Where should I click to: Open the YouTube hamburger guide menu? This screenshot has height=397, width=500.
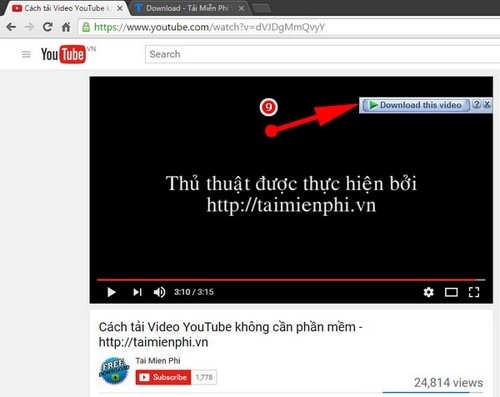(x=26, y=54)
